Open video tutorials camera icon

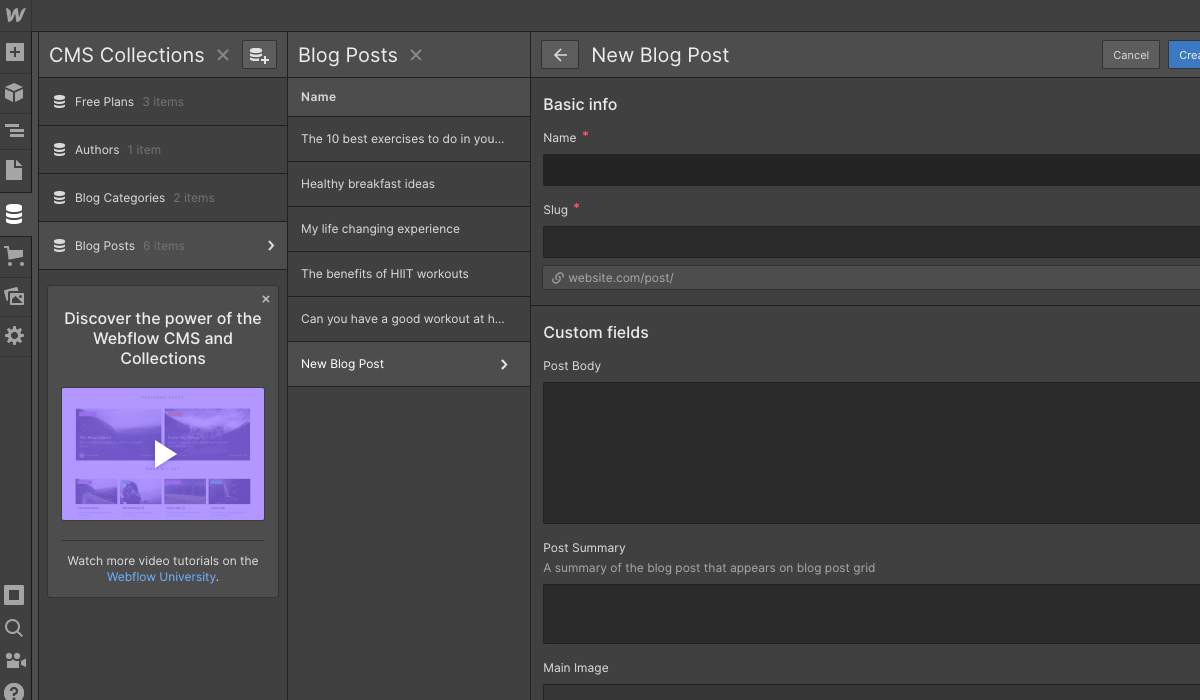(x=14, y=660)
